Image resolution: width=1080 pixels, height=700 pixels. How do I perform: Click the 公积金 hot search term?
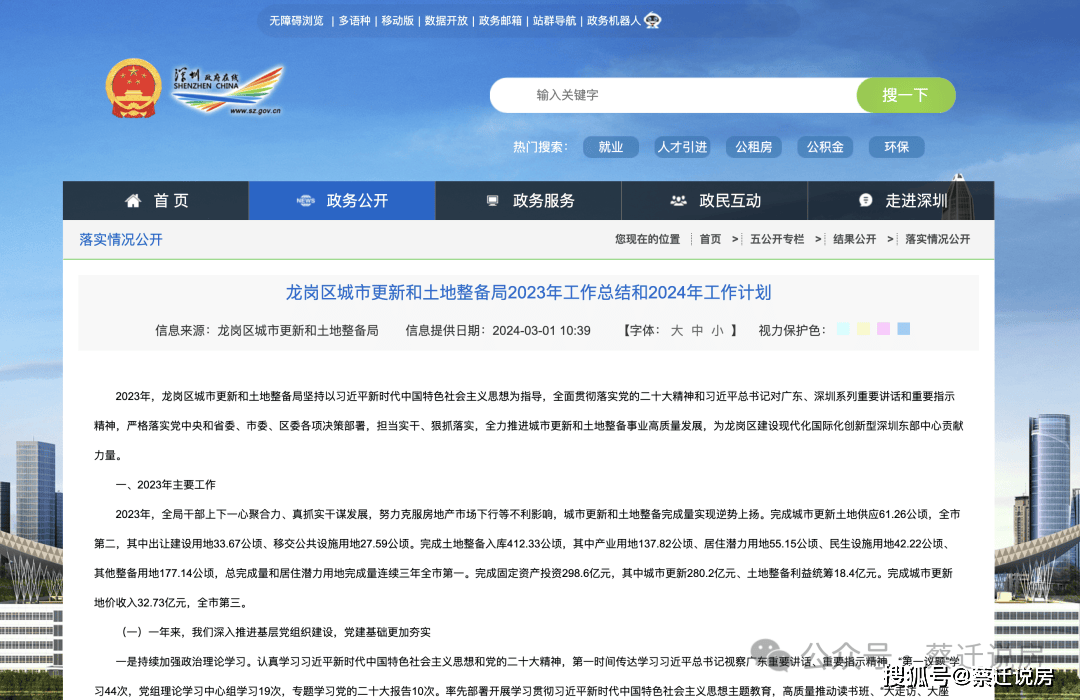(825, 147)
